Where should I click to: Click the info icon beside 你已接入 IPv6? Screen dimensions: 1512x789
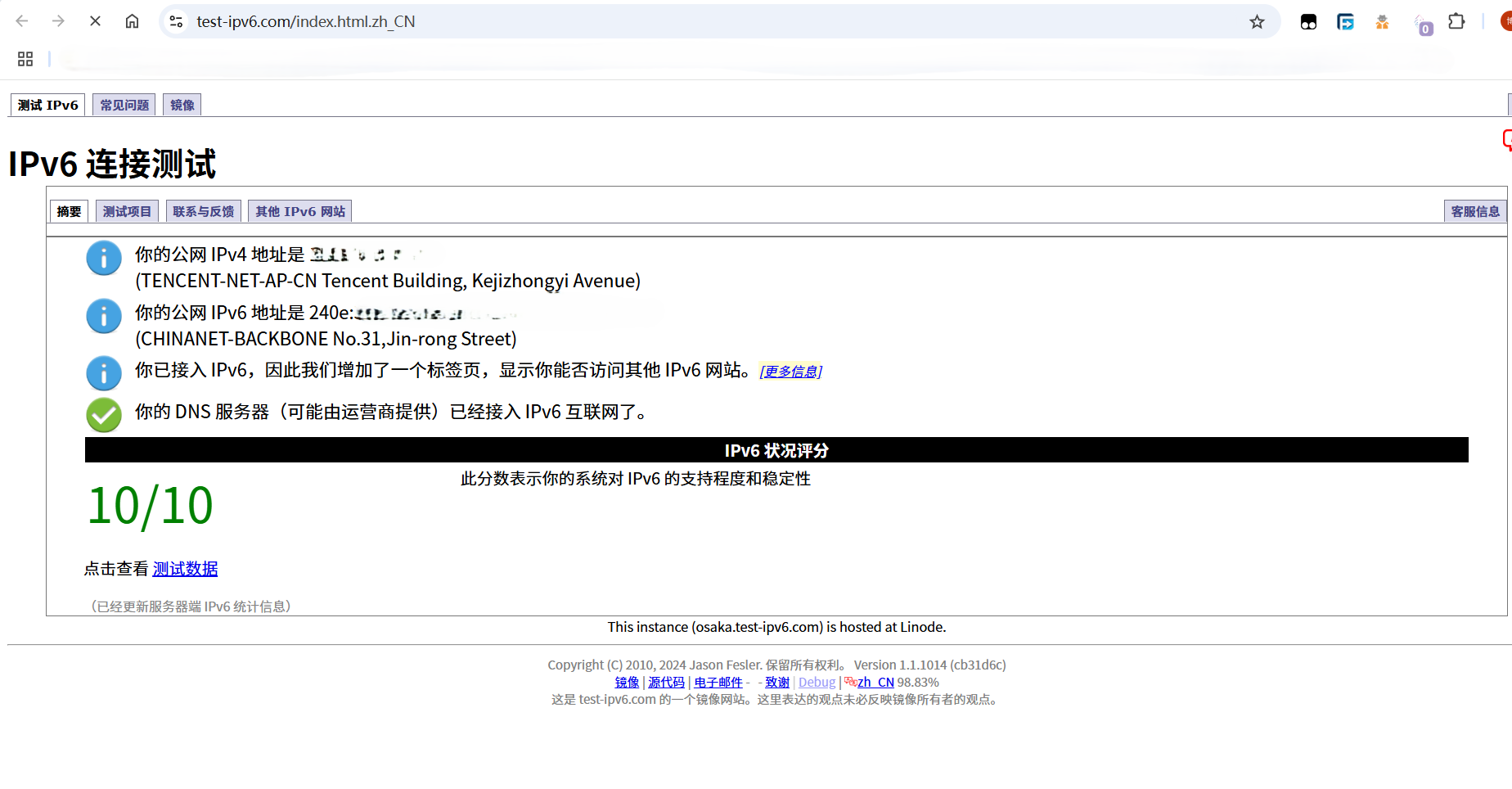(x=104, y=373)
